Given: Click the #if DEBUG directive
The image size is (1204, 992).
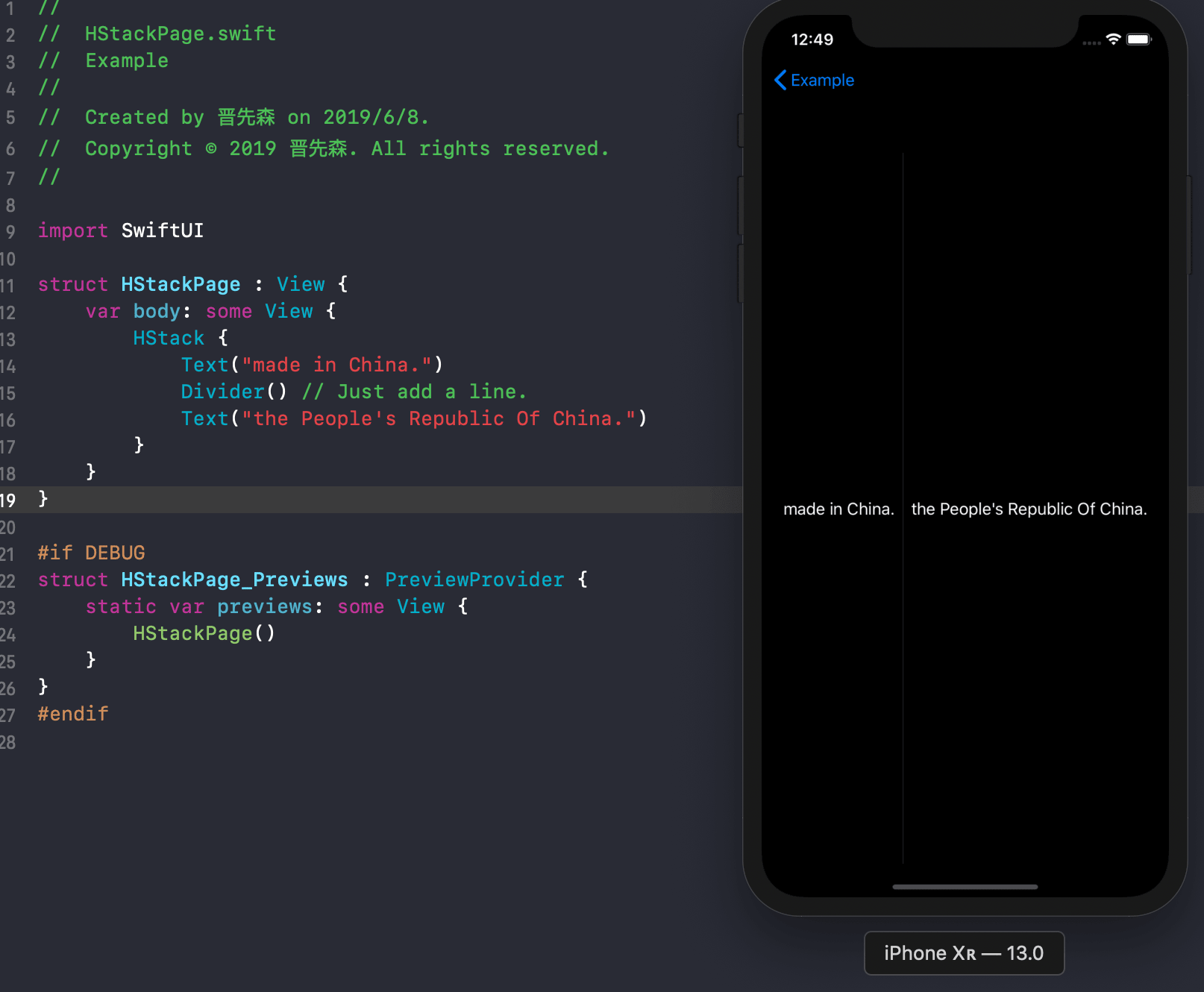Looking at the screenshot, I should 91,553.
